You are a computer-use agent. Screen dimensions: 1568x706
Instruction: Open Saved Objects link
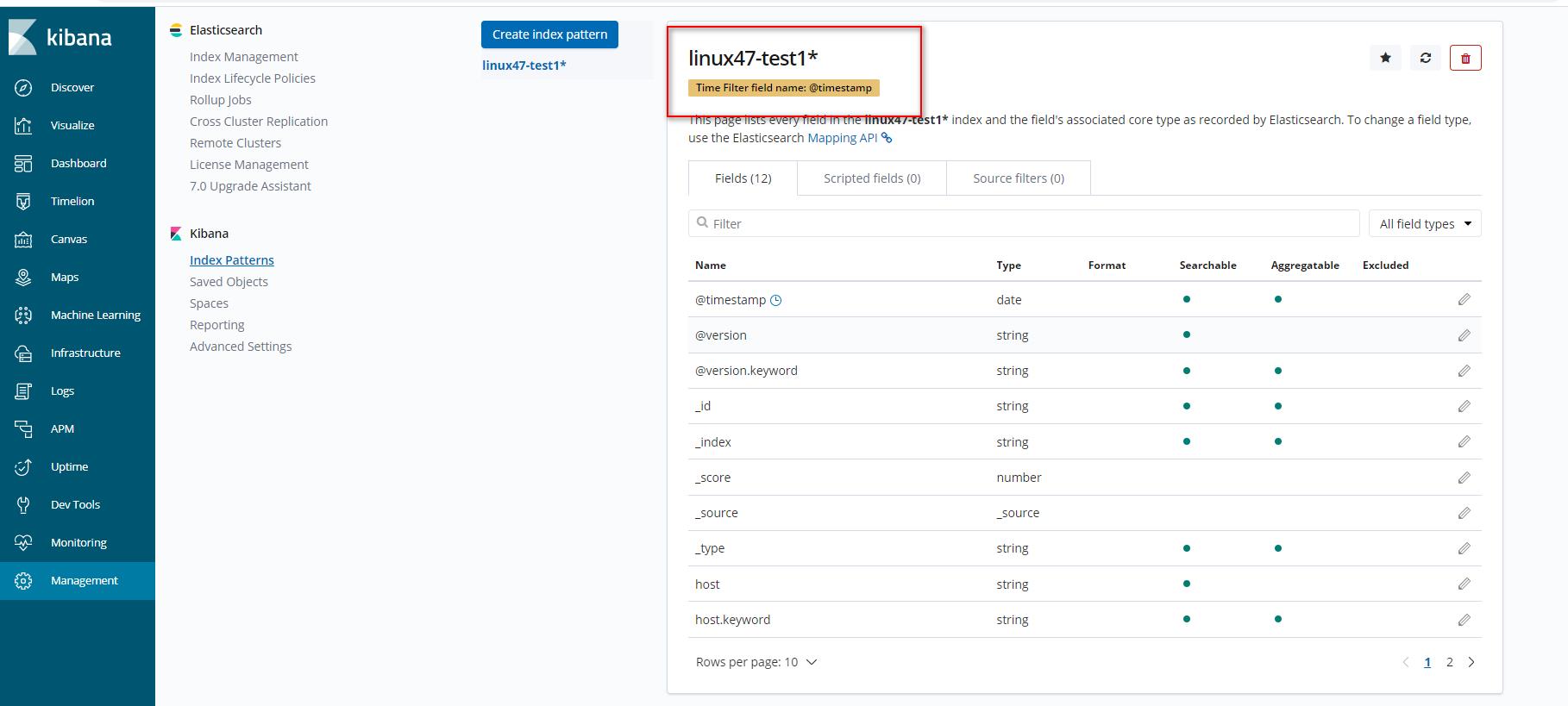(x=229, y=282)
